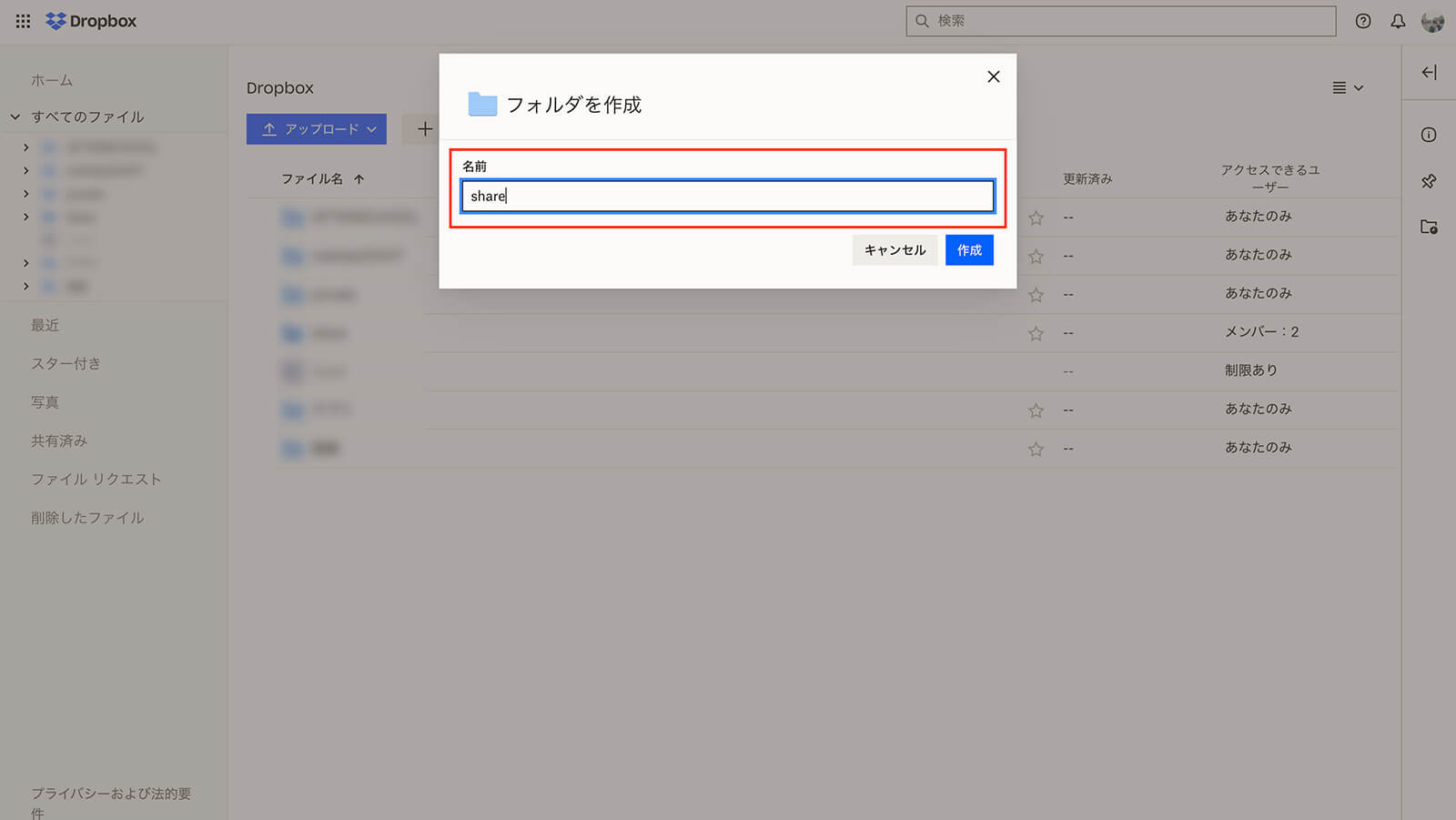Star the second file row
This screenshot has width=1456, height=820.
coord(1036,257)
